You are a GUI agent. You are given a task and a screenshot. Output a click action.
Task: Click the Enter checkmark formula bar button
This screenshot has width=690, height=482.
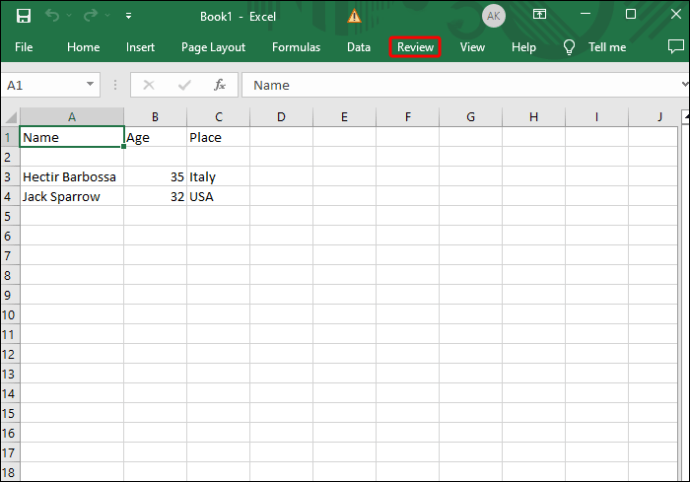pos(184,85)
